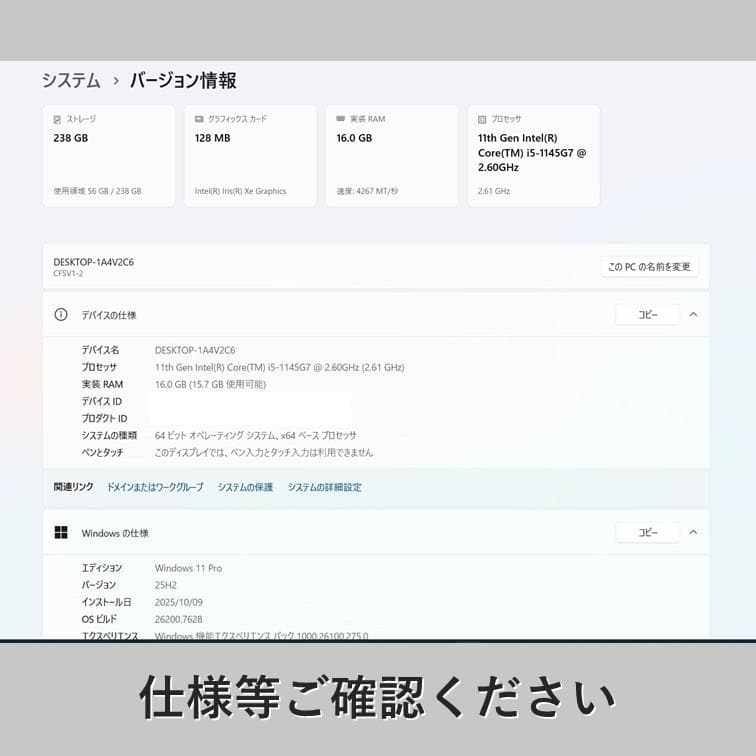Select the pen and touch value text
The height and width of the screenshot is (756, 756).
[x=264, y=453]
